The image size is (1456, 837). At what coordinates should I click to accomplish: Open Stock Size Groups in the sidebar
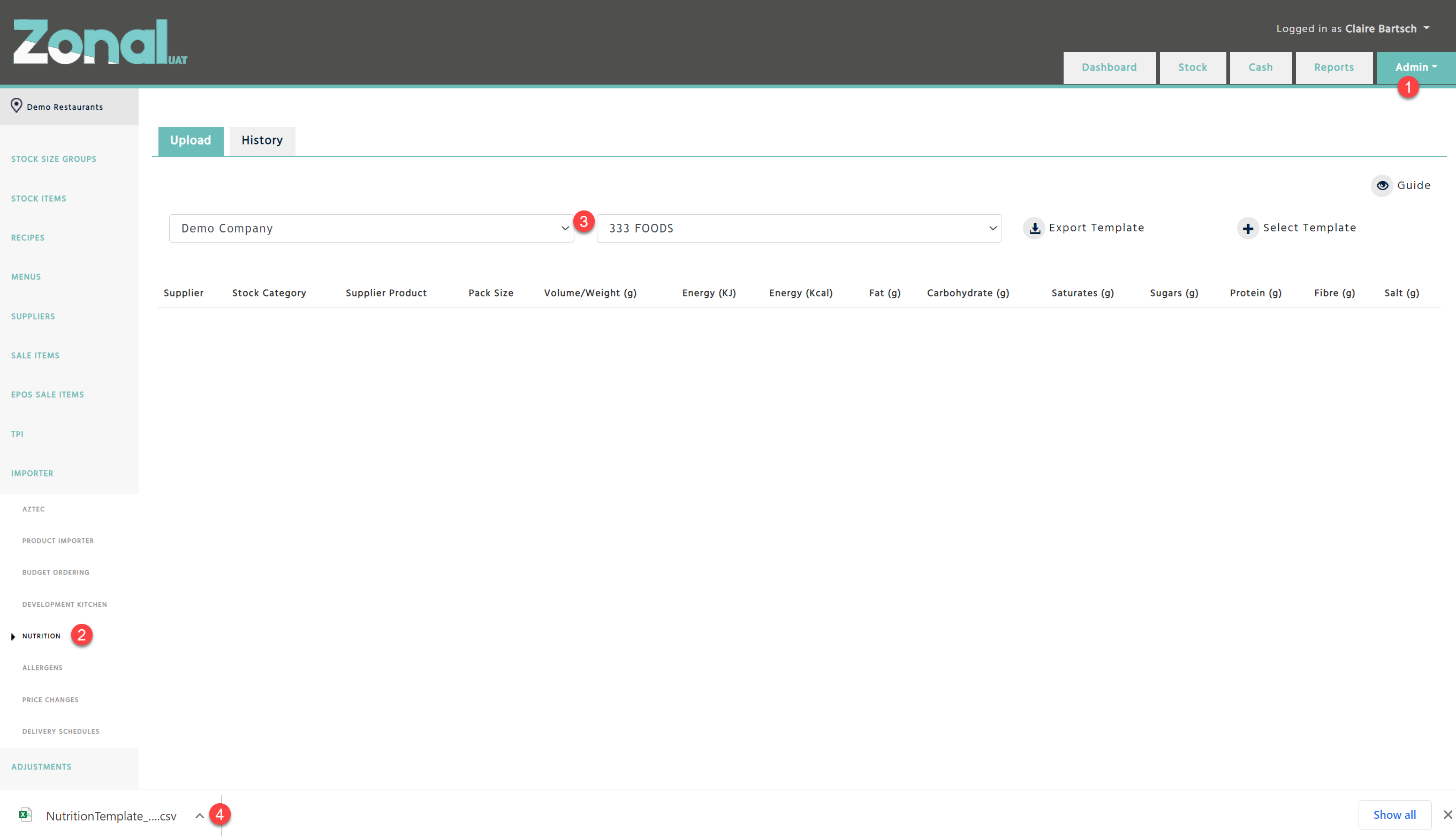point(54,159)
